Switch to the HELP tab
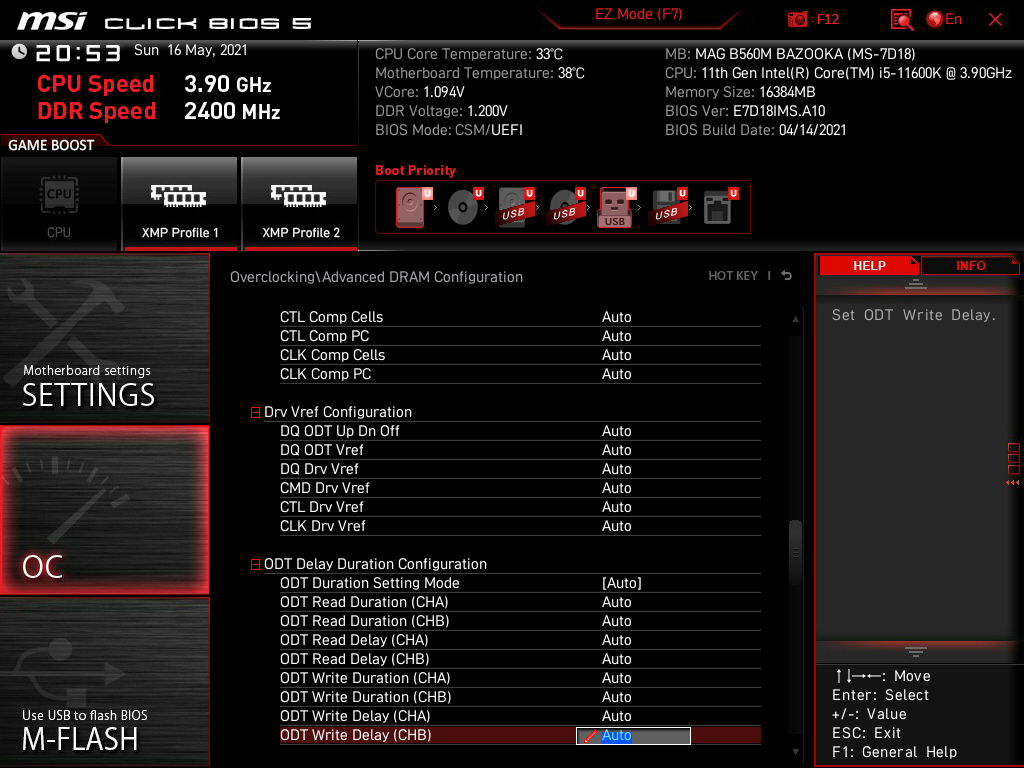 tap(869, 266)
